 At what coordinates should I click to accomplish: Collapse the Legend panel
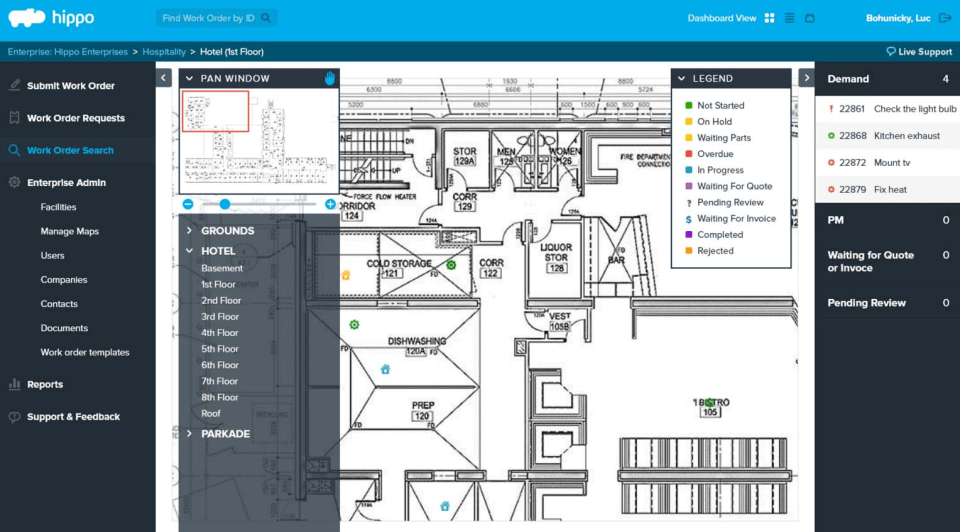pos(681,78)
